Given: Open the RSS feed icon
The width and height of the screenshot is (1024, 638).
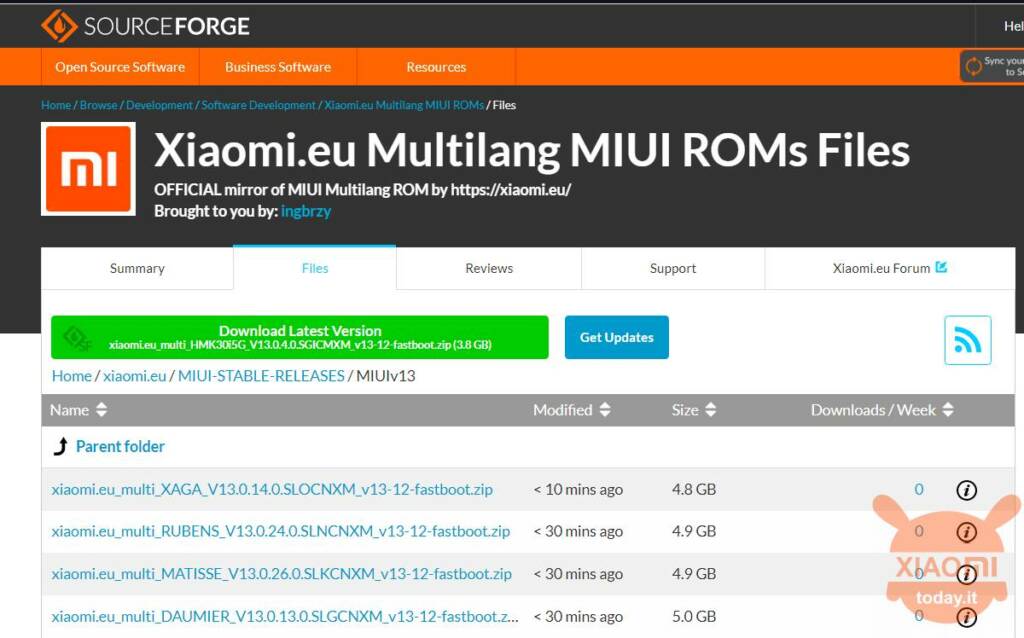Looking at the screenshot, I should (x=967, y=340).
